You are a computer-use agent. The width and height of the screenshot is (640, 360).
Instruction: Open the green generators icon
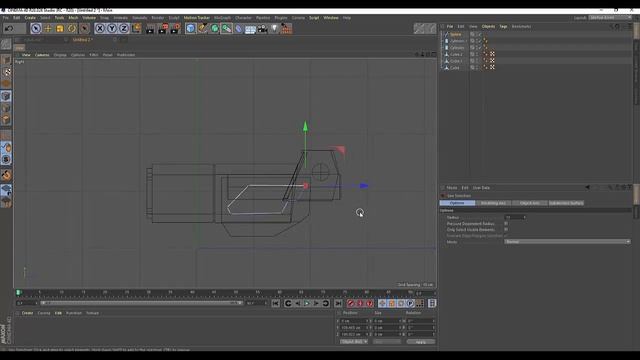pyautogui.click(x=214, y=28)
